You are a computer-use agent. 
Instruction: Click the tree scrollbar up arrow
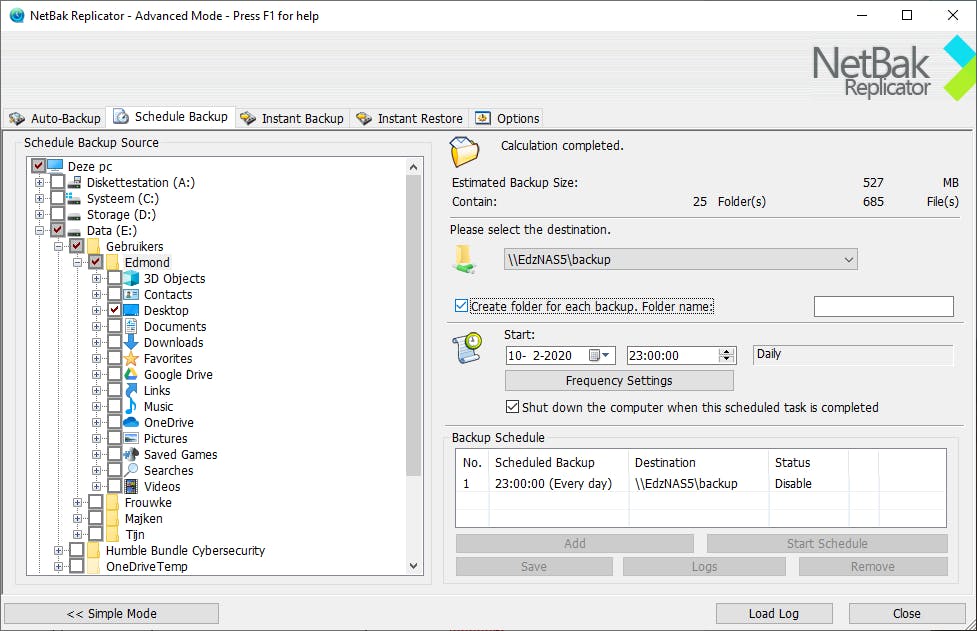click(414, 167)
